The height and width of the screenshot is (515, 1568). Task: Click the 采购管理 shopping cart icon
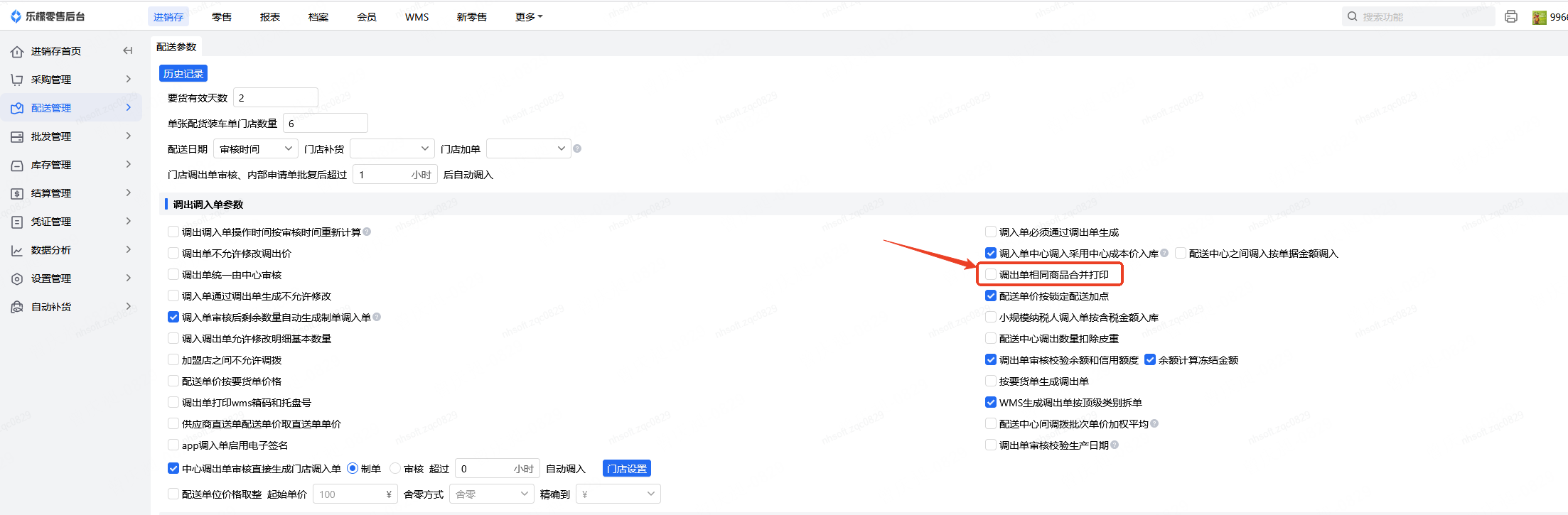17,80
